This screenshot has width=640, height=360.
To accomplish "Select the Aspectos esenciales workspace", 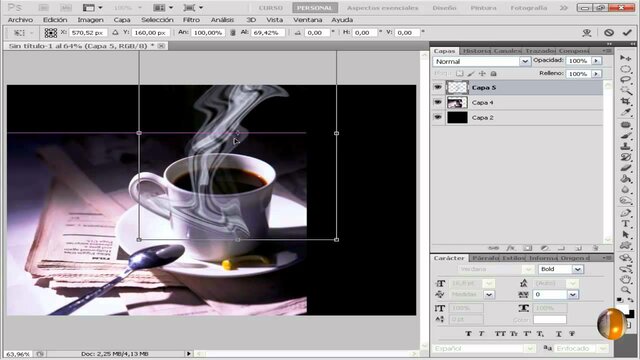I will 382,8.
